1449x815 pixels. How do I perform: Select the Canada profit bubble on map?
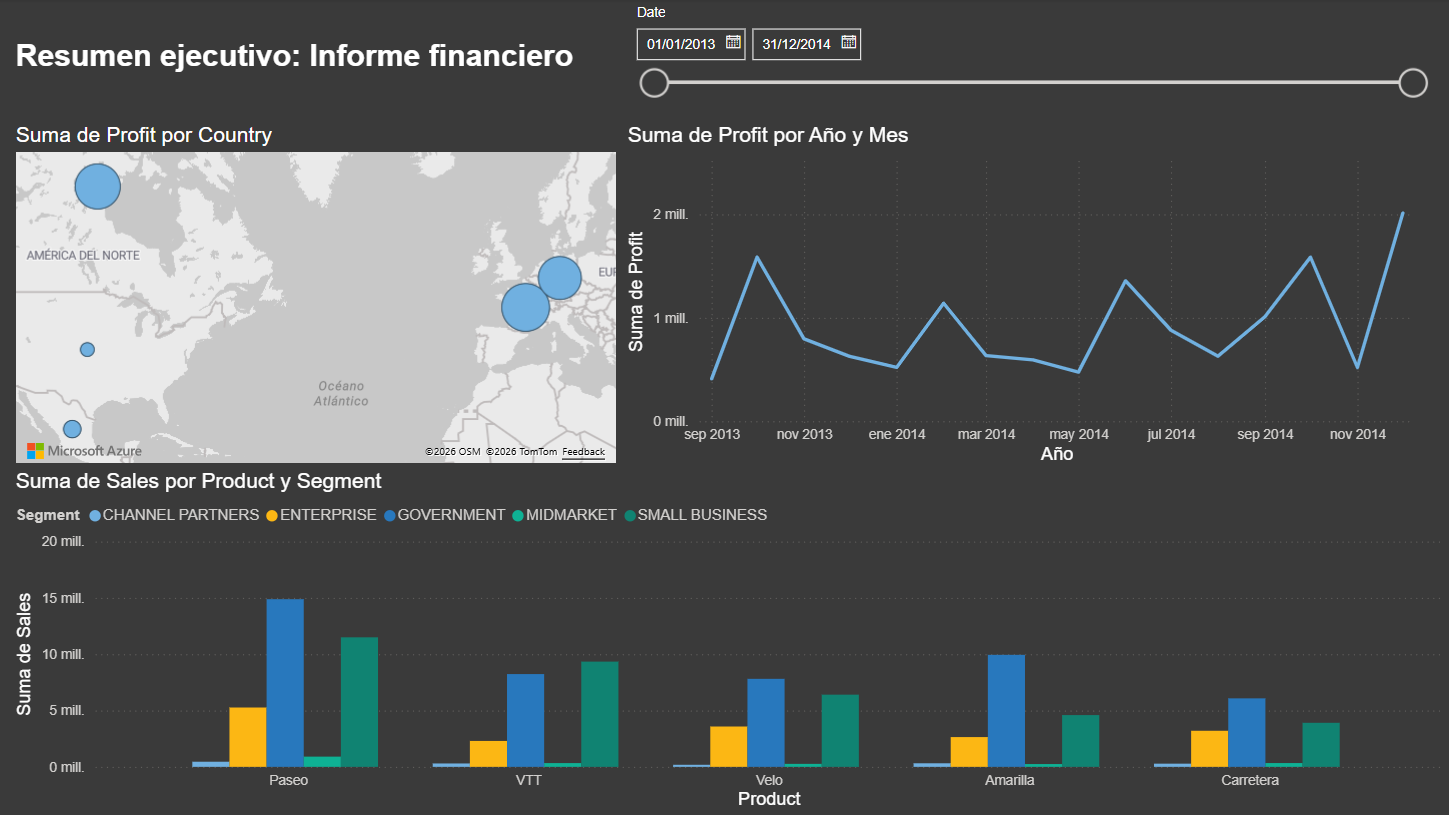point(98,186)
